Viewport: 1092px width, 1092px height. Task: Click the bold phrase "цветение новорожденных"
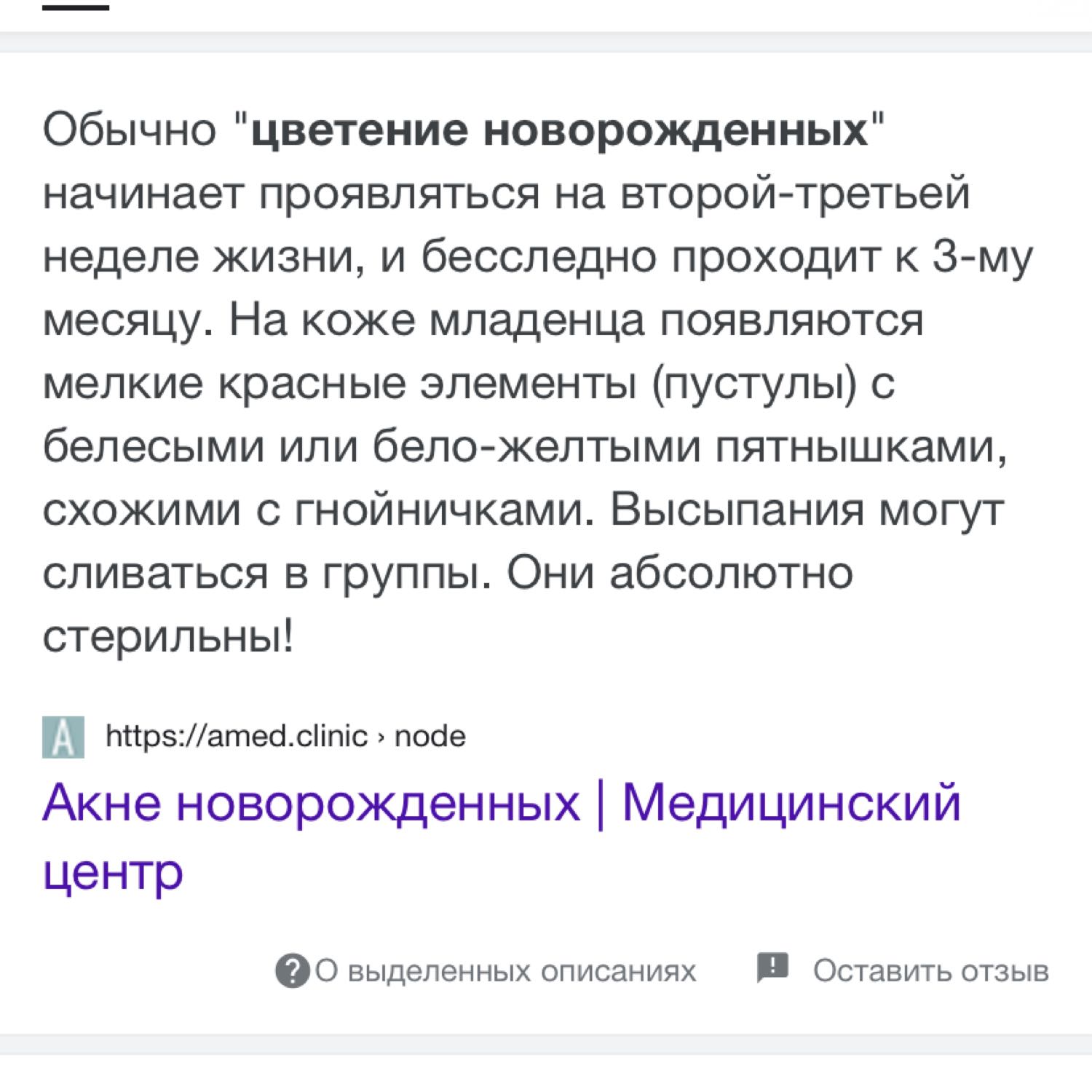(x=559, y=130)
